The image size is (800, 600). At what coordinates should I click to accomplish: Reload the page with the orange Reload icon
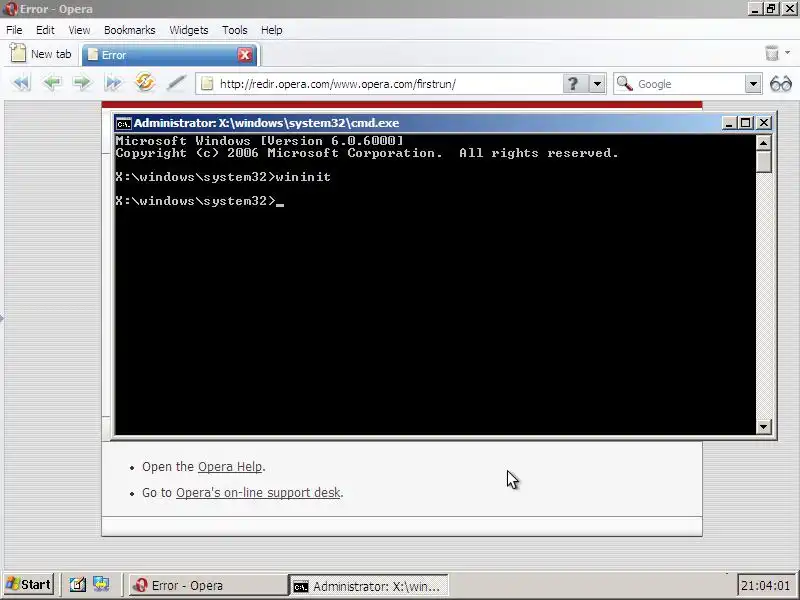[145, 82]
